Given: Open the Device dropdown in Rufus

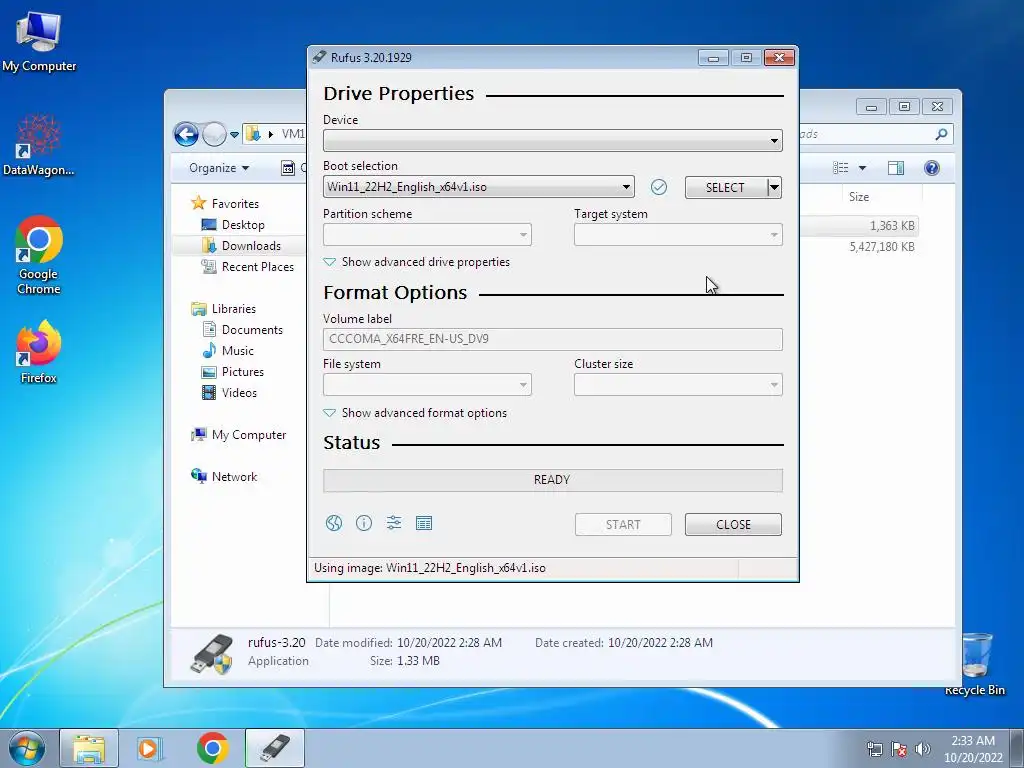Looking at the screenshot, I should click(552, 140).
